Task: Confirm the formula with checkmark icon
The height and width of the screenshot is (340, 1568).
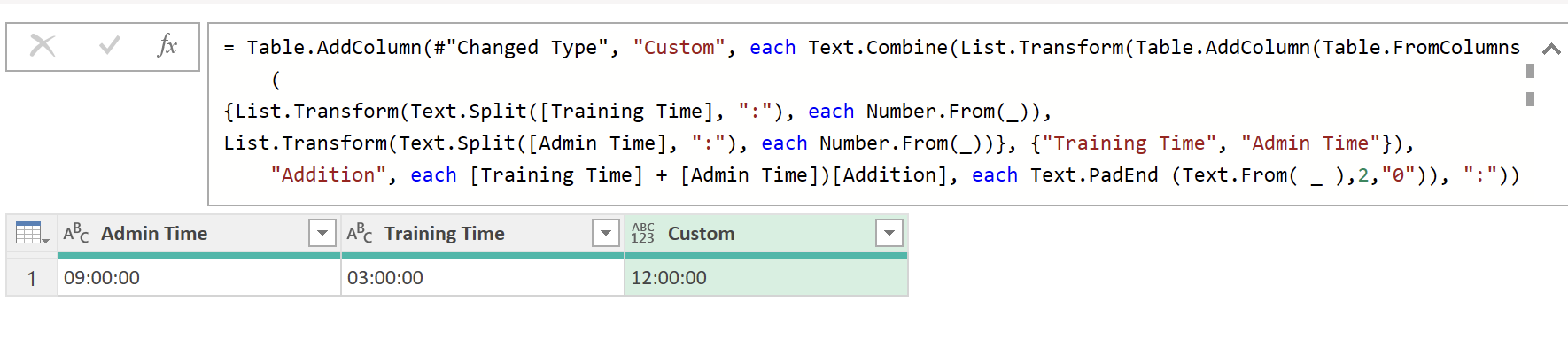Action: [x=109, y=45]
